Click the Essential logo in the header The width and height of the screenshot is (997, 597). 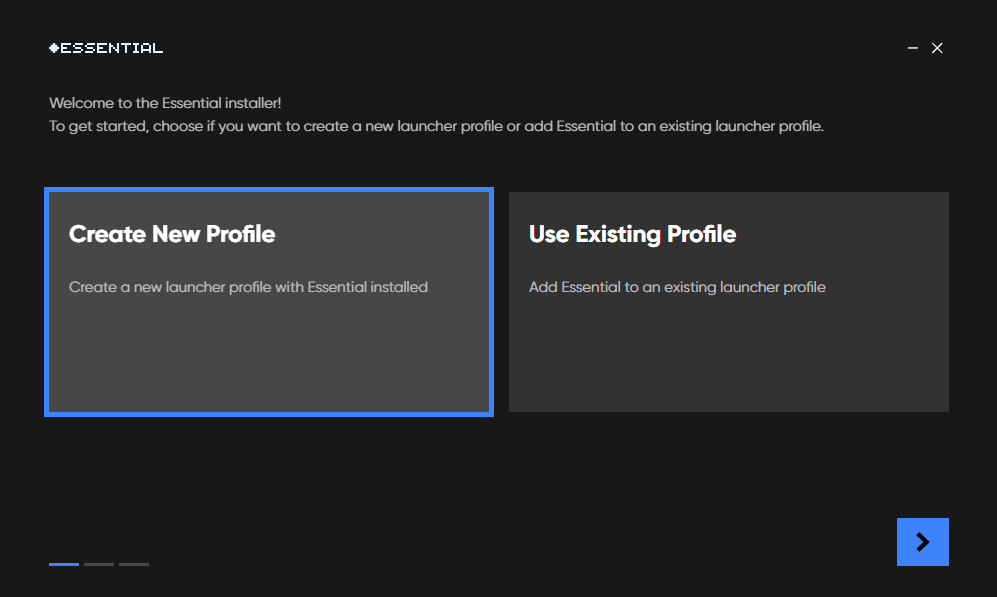pyautogui.click(x=106, y=48)
